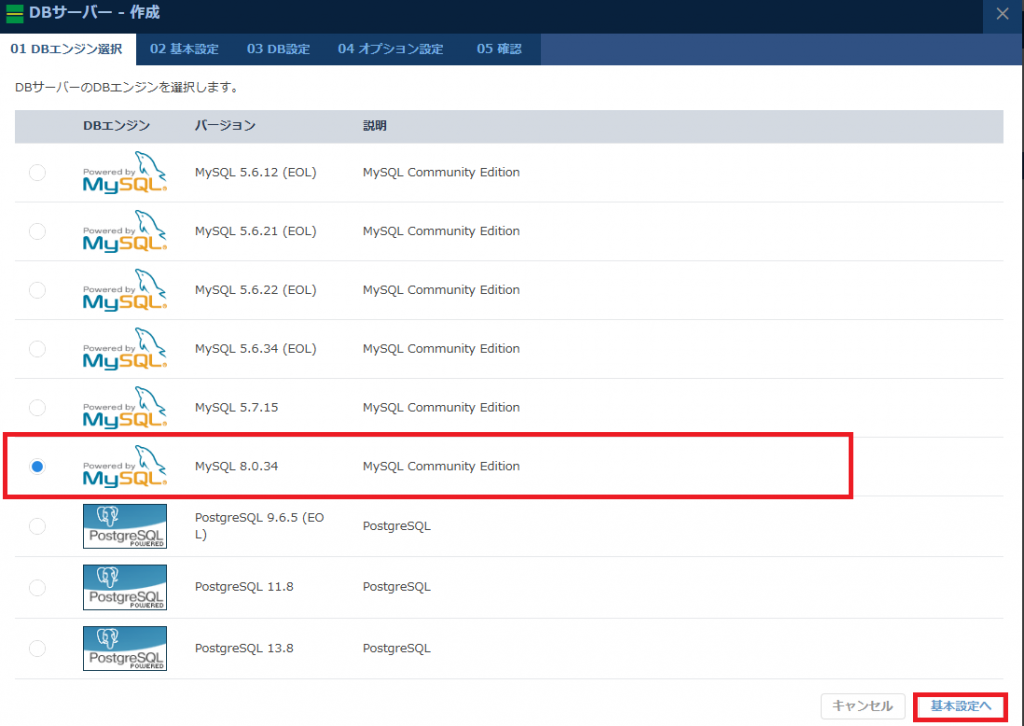Close the DBサーバー作成 dialog with X
Screen dimensions: 1024x726
point(1002,14)
